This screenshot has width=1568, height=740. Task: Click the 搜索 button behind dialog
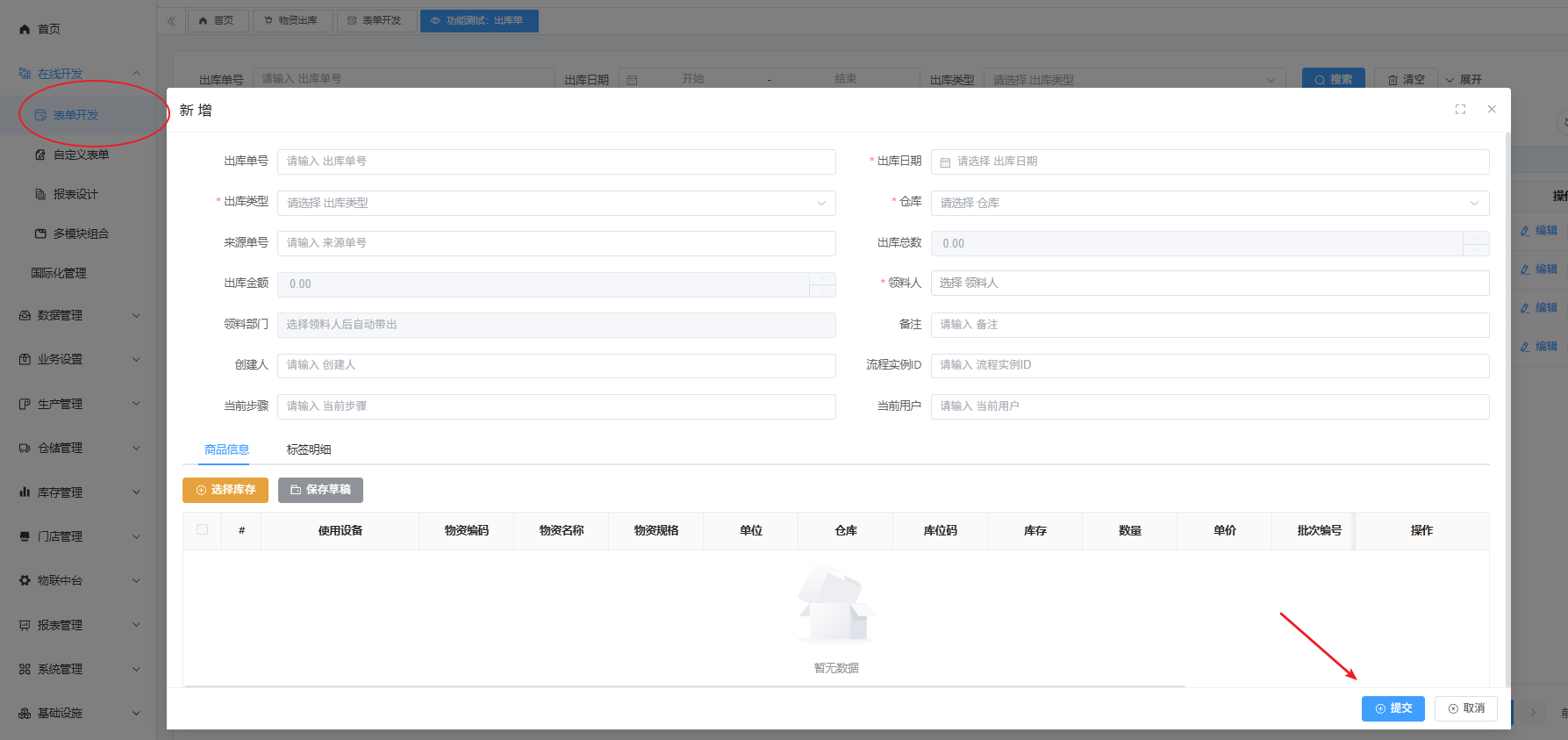point(1334,79)
